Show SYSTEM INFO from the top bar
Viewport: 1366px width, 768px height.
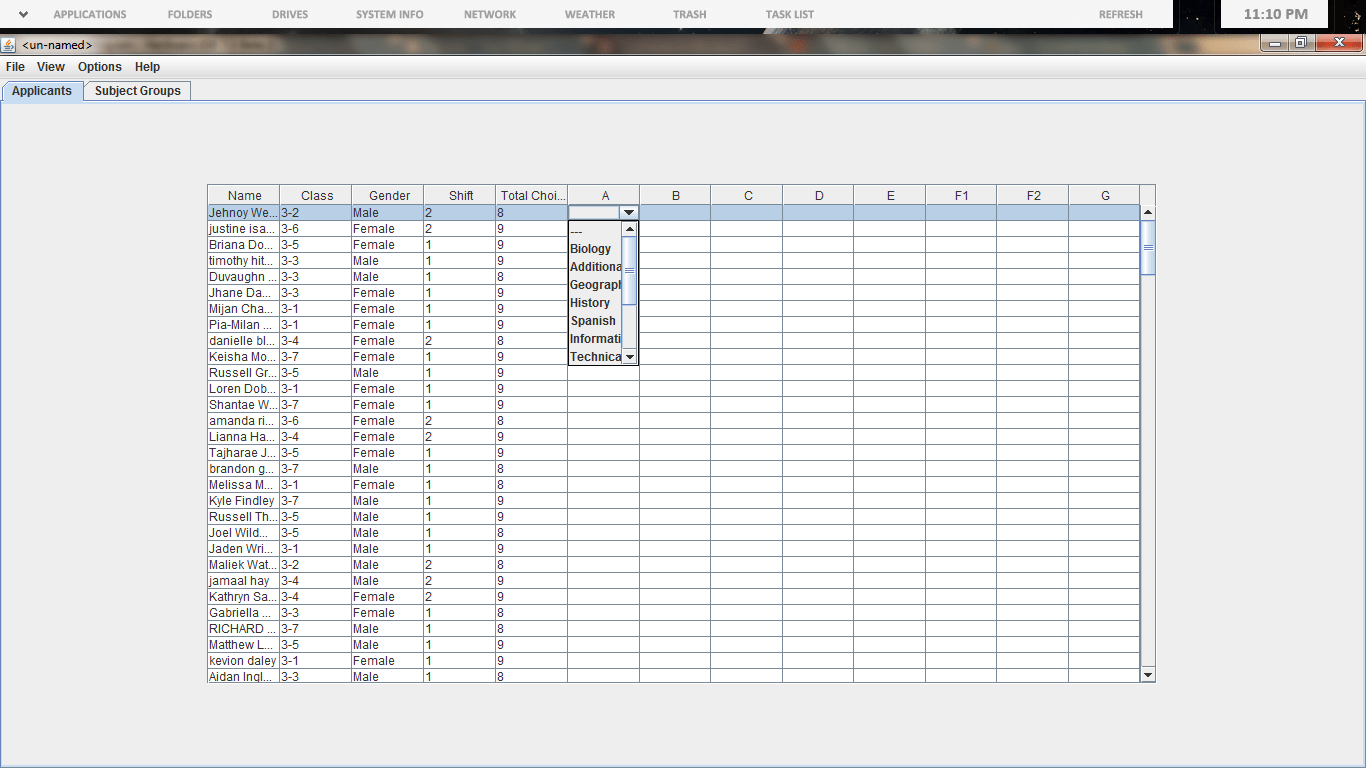pos(390,15)
